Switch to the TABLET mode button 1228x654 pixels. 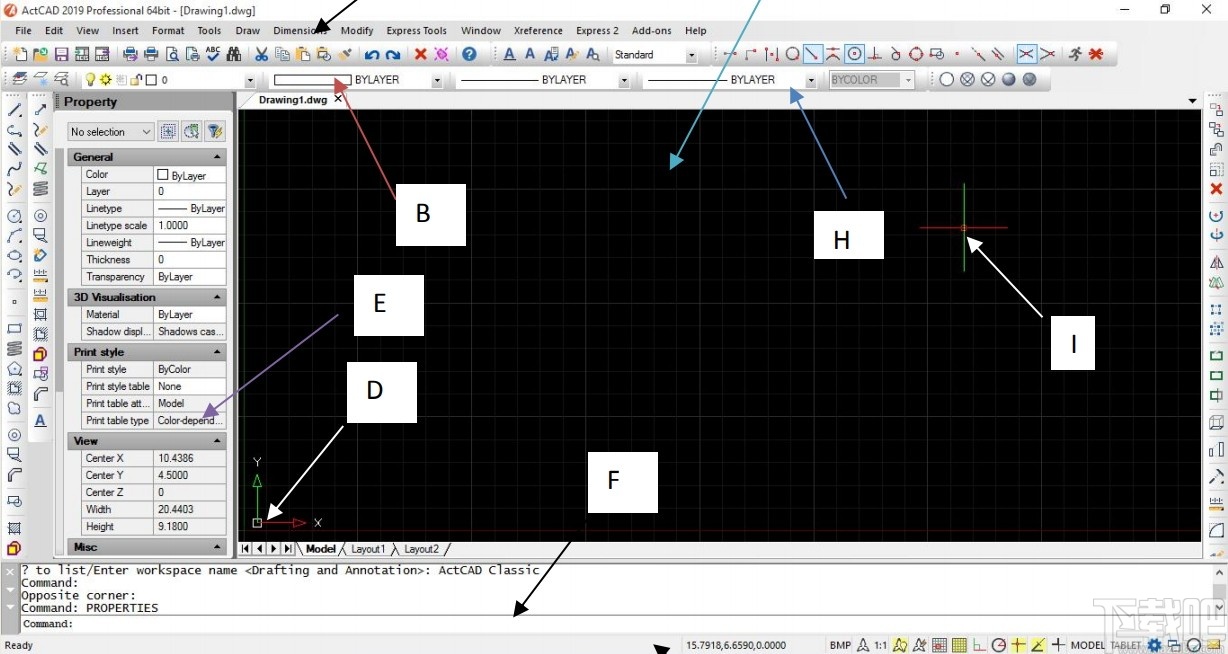(1124, 645)
